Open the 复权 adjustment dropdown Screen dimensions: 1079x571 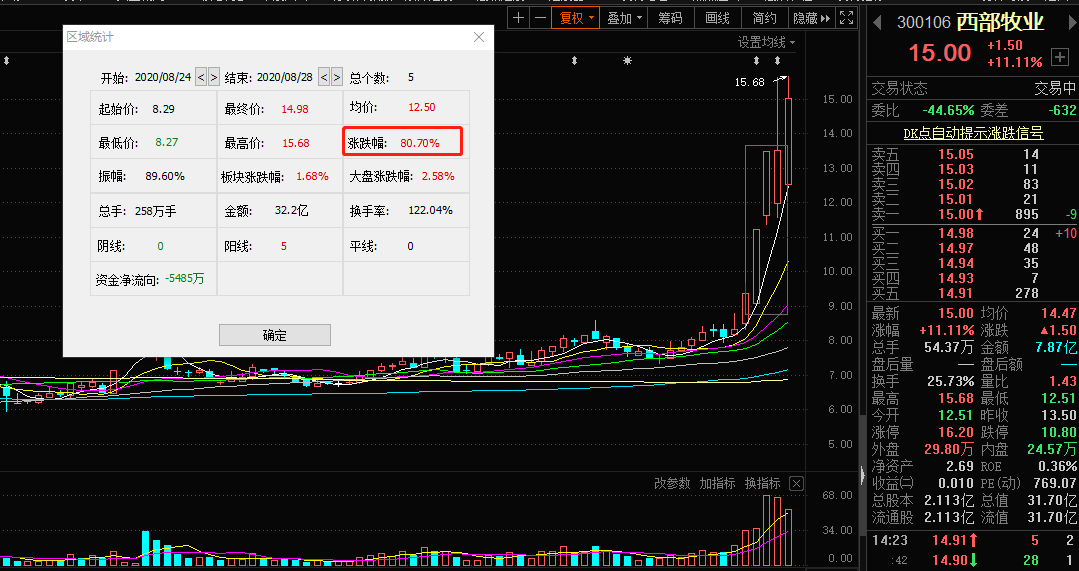(575, 18)
